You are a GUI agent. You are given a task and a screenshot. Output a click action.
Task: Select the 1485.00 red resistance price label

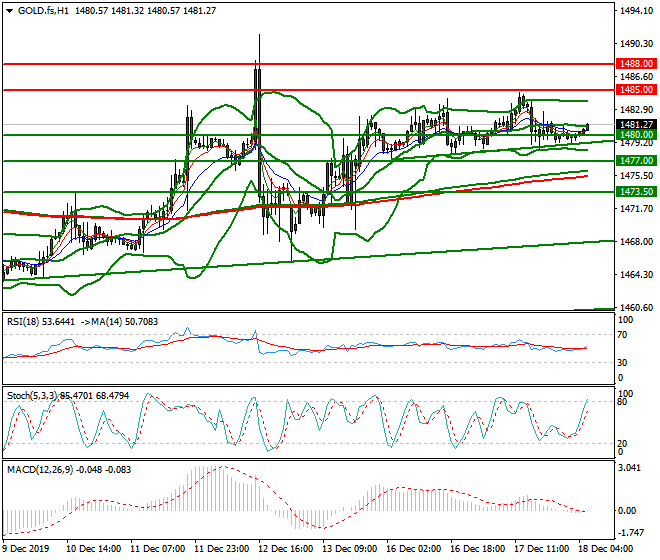tap(636, 90)
